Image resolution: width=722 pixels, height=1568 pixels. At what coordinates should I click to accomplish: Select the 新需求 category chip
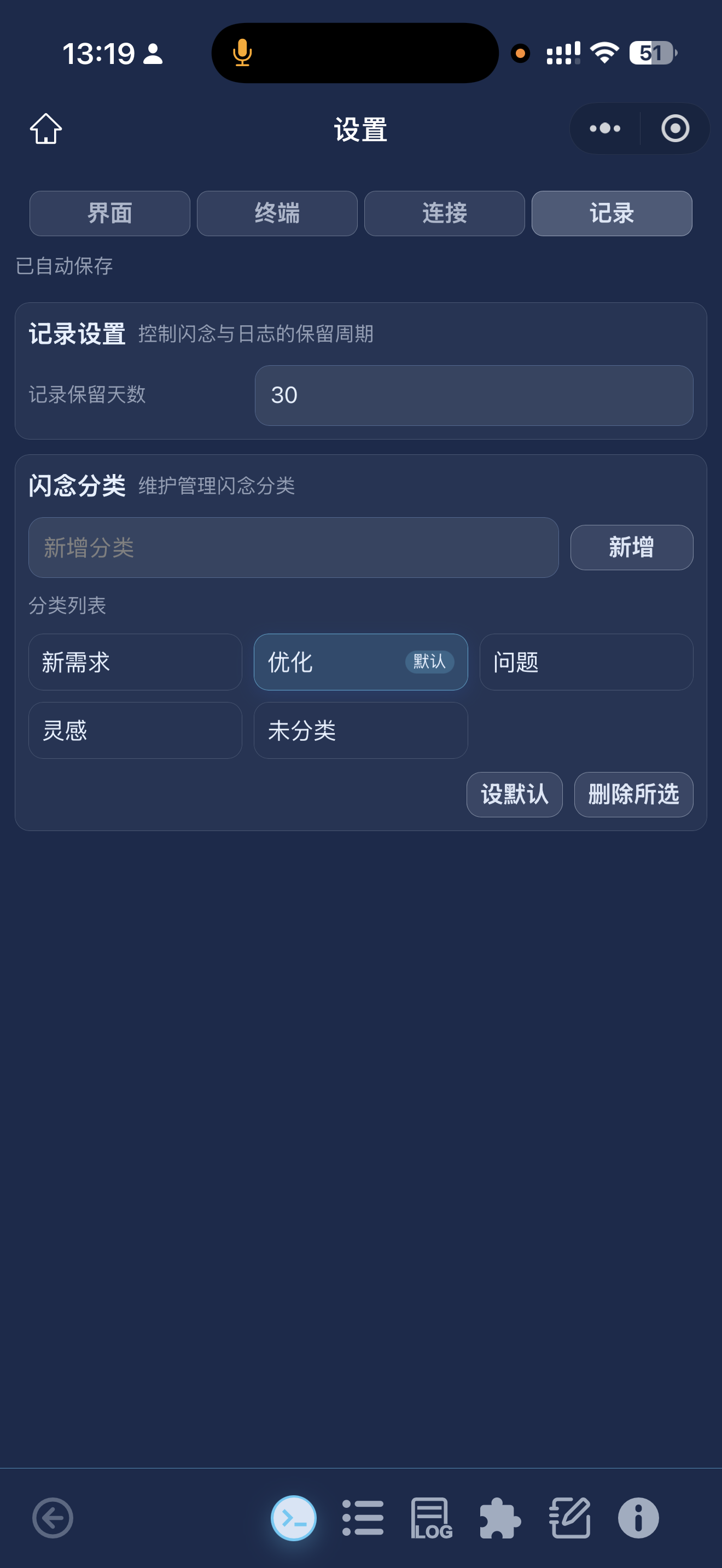[x=135, y=662]
